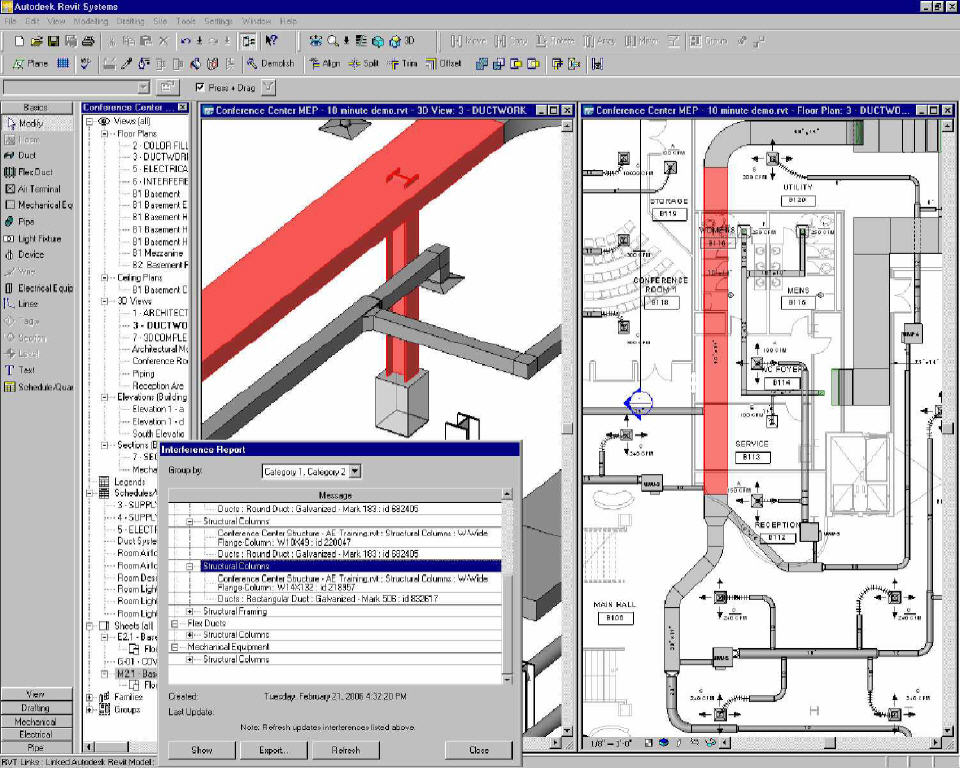The image size is (960, 769).
Task: Select the Modify arrow tool
Action: click(x=37, y=123)
